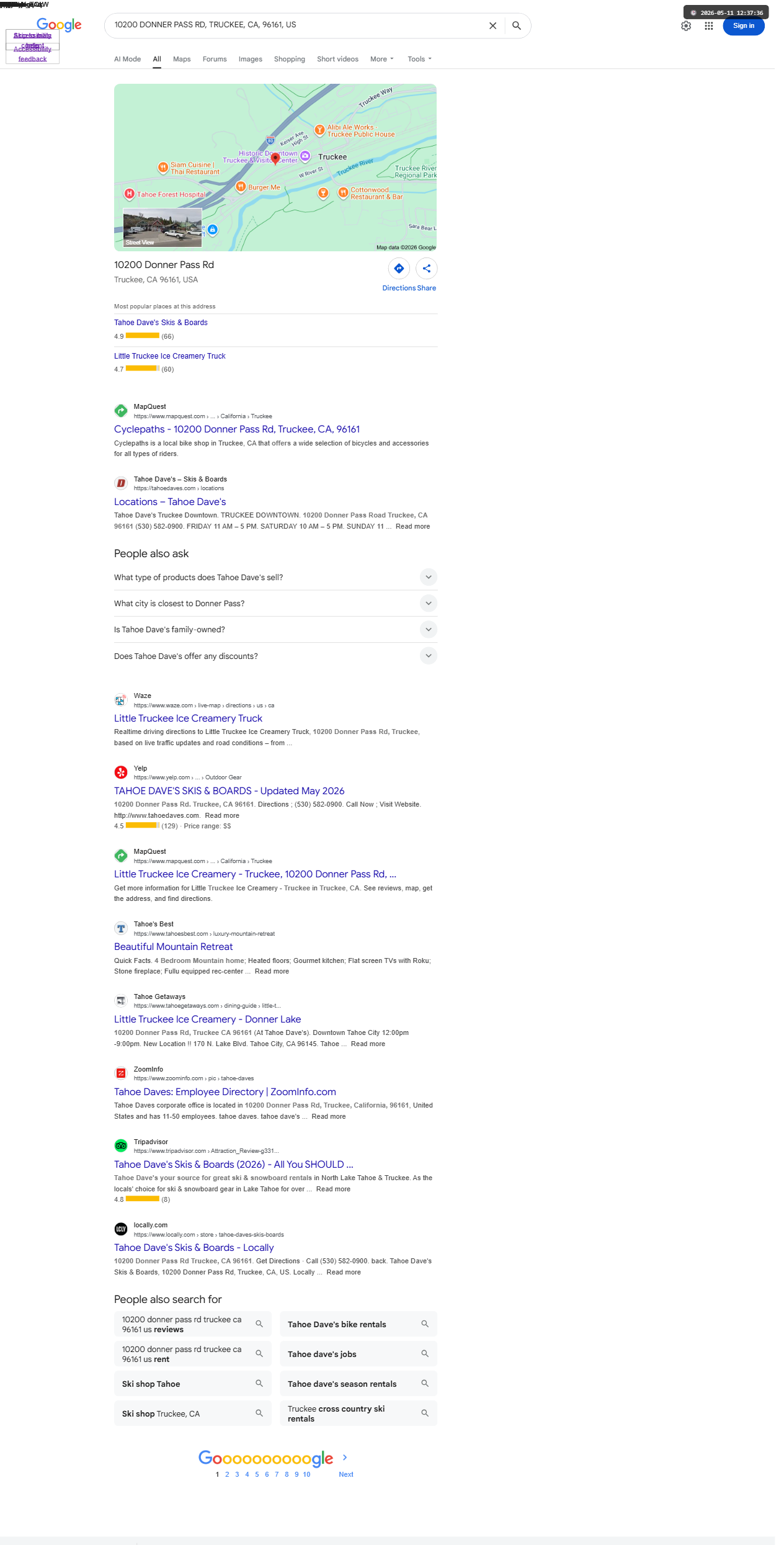Select Alibi Ale Works map marker
Image resolution: width=784 pixels, height=1545 pixels.
(319, 129)
